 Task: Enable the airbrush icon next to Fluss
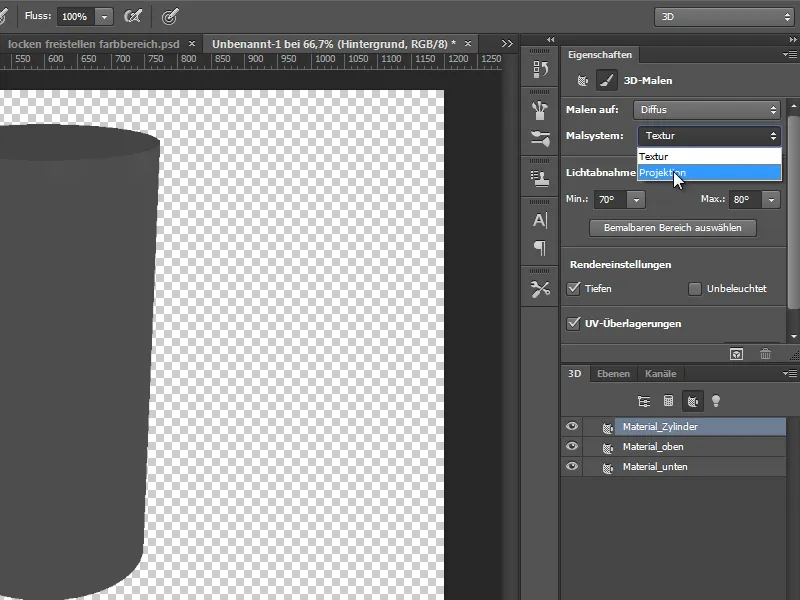tap(133, 16)
